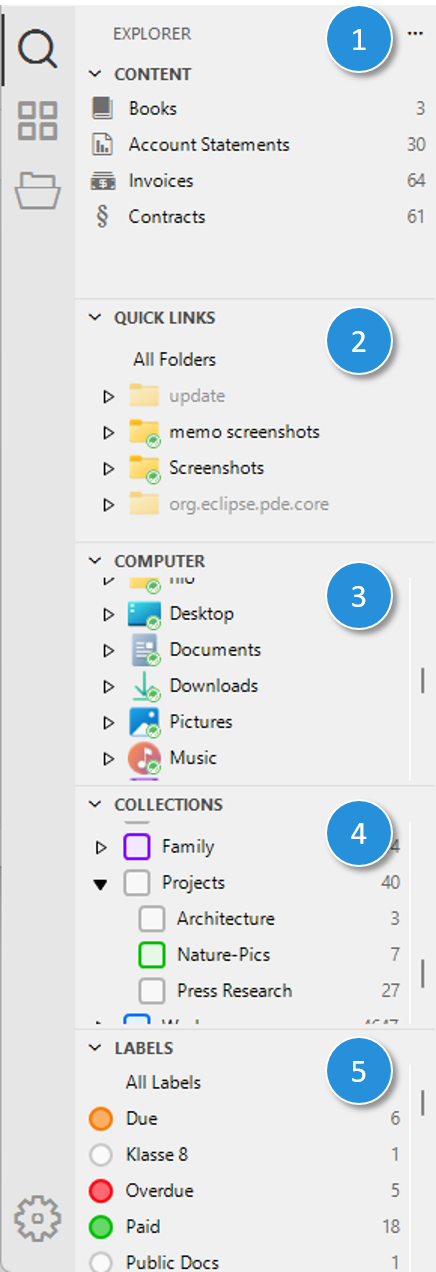Expand the org.eclipse.pde.core folder arrow
Image resolution: width=436 pixels, height=1272 pixels.
109,505
